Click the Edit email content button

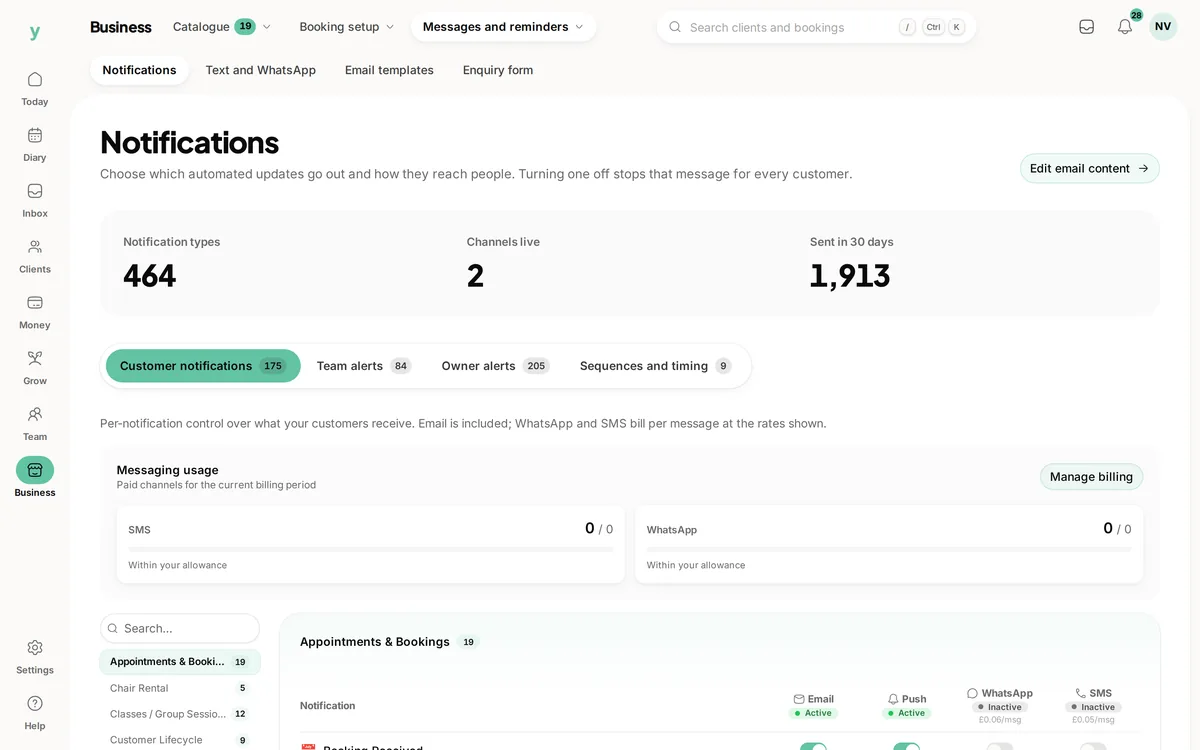tap(1090, 168)
